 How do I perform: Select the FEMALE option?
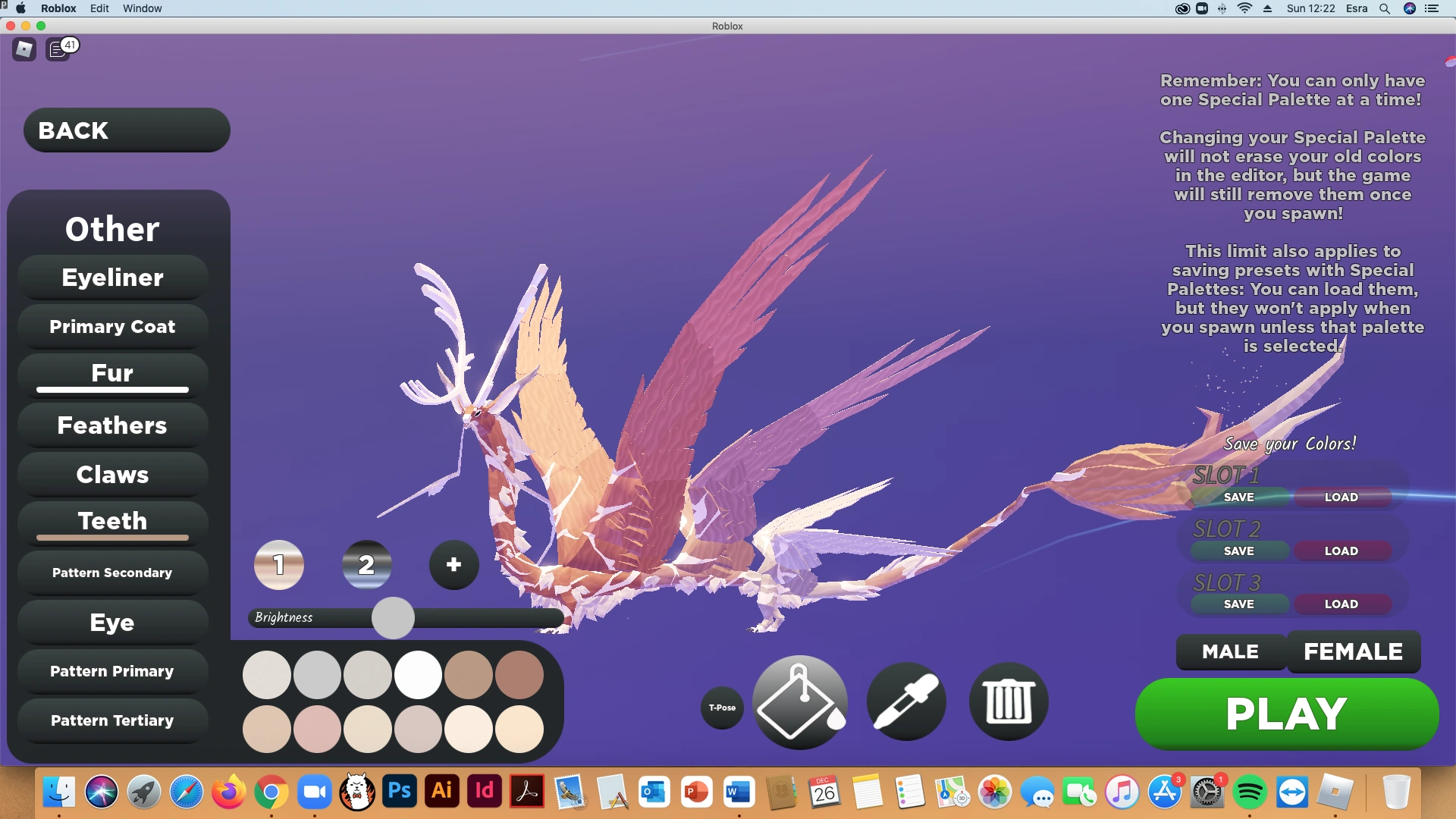pos(1353,651)
